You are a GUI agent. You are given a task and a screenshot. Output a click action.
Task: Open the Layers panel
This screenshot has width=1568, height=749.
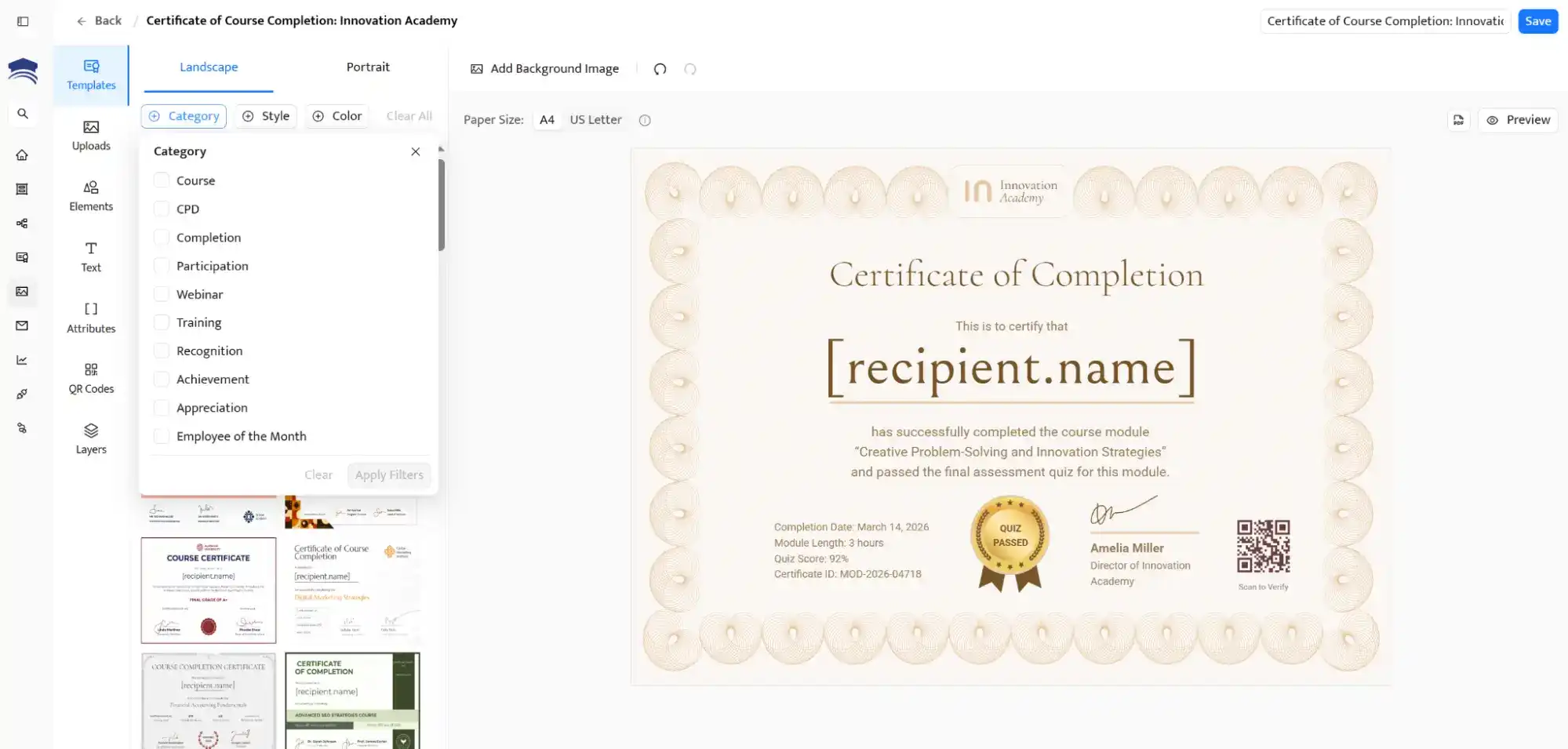tap(91, 438)
